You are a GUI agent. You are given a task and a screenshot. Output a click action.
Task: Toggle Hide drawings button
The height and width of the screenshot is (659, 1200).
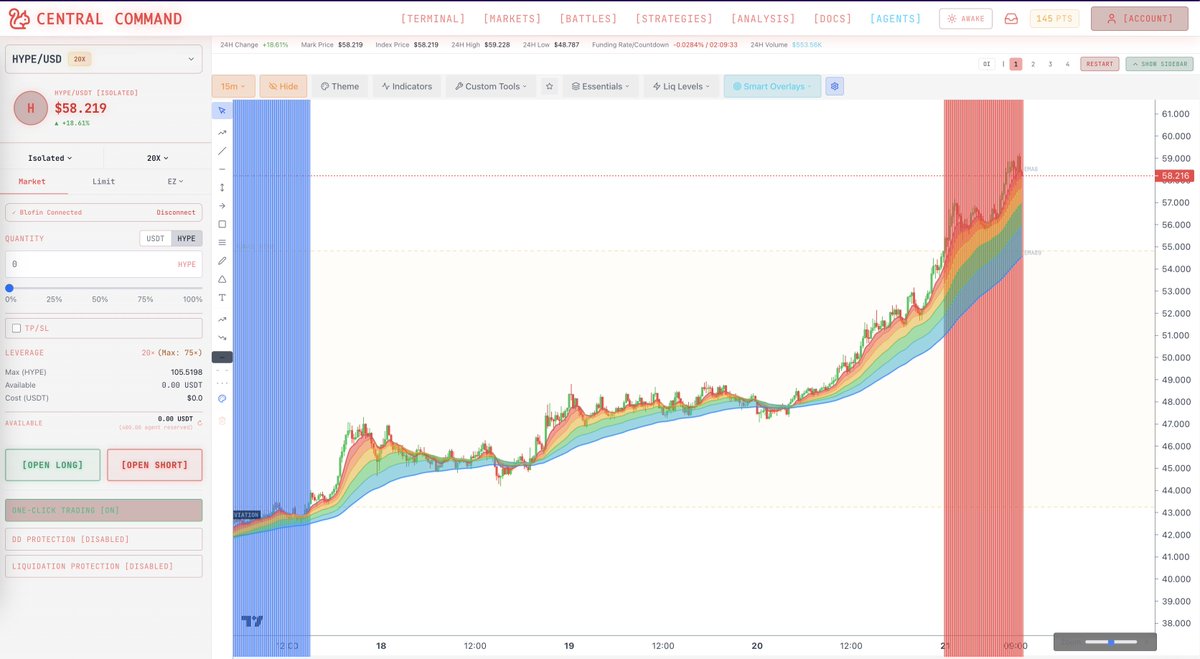(x=283, y=86)
